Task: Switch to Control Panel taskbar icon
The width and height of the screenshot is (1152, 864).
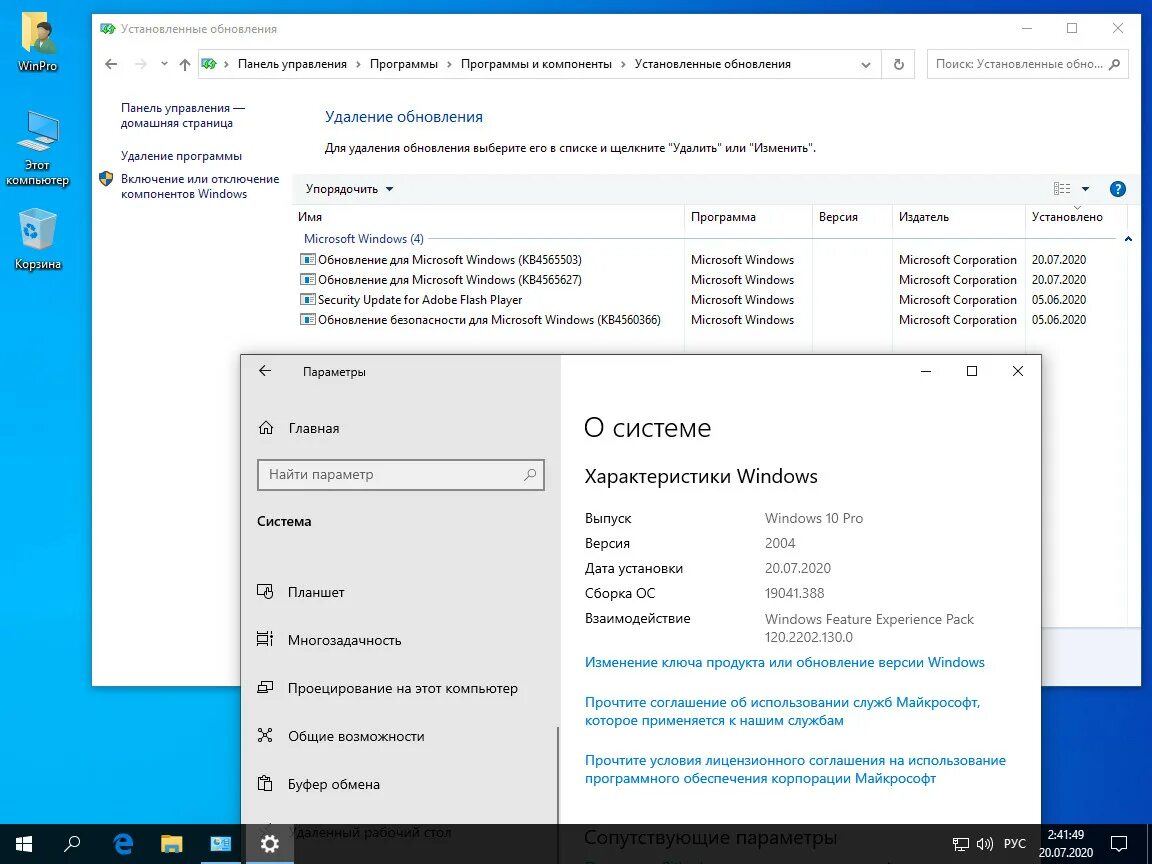Action: 220,843
